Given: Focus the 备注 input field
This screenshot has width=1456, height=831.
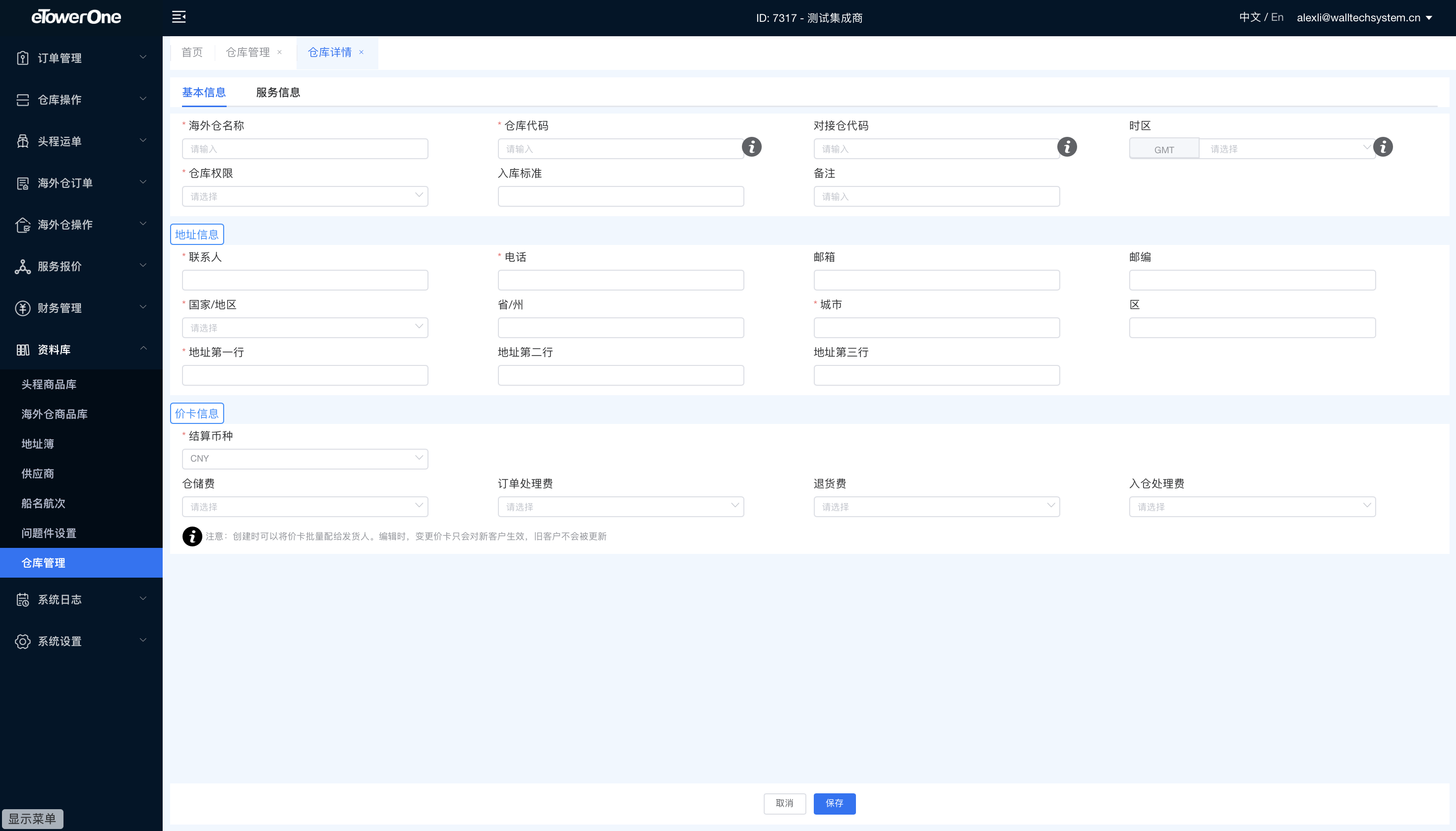Looking at the screenshot, I should click(x=937, y=196).
